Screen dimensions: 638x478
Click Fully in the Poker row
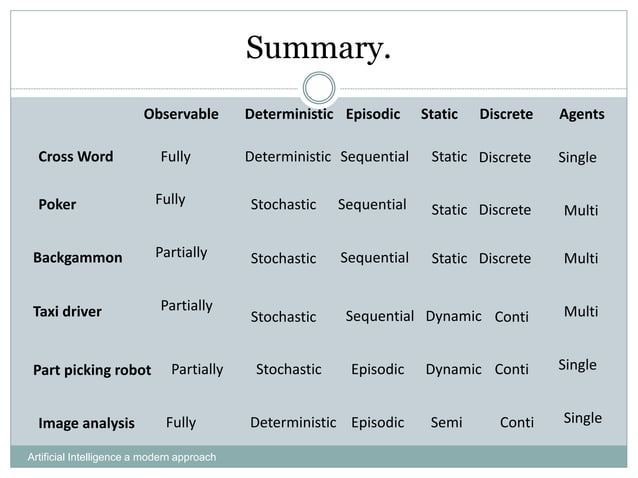click(170, 199)
